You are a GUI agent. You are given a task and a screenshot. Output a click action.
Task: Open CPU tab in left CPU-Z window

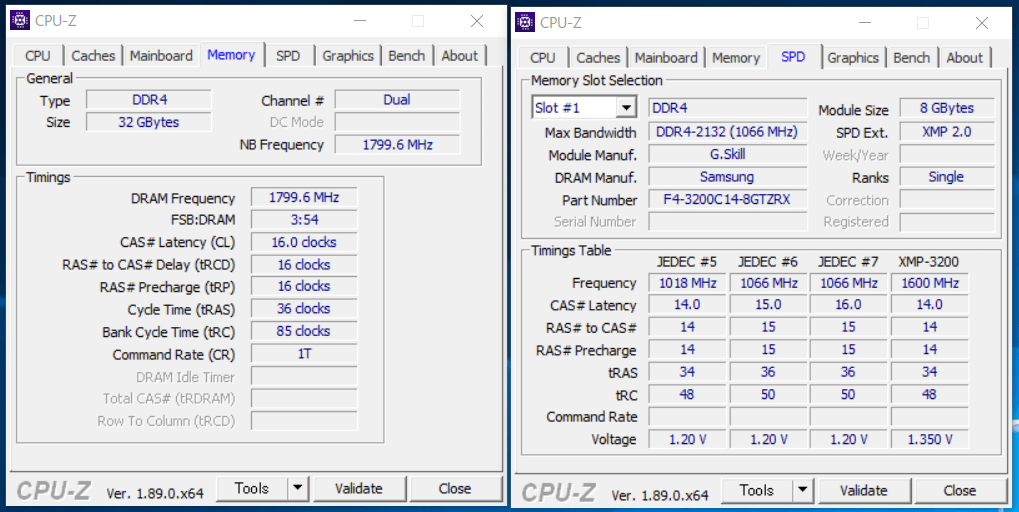[x=38, y=56]
